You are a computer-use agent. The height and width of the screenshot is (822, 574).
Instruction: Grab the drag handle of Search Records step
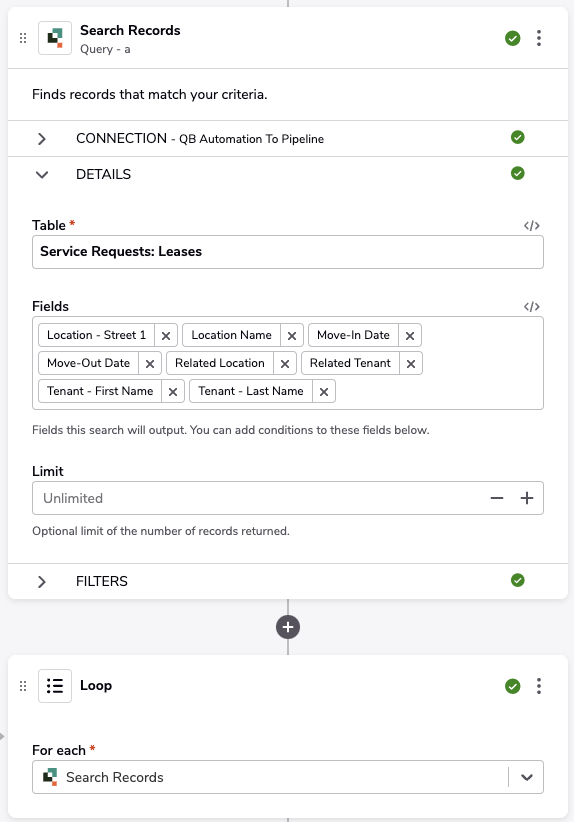(23, 38)
